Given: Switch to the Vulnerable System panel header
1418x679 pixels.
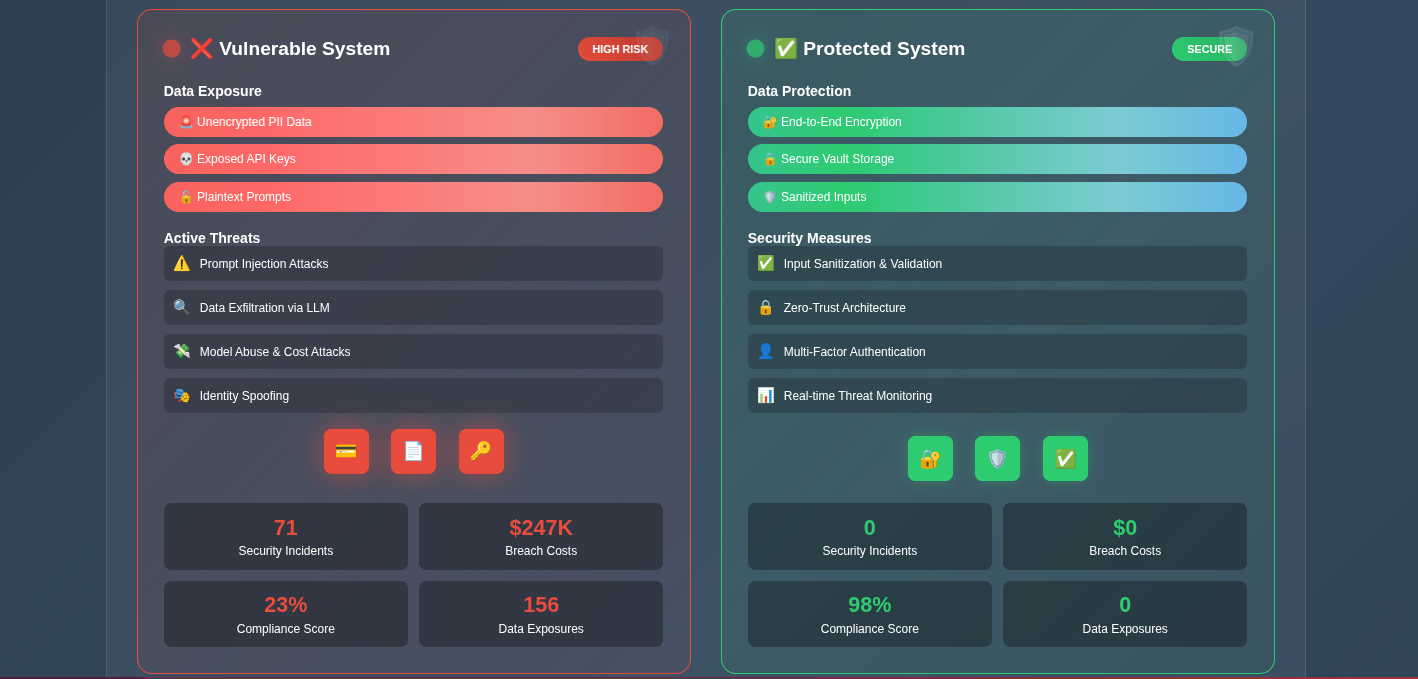Looking at the screenshot, I should pyautogui.click(x=304, y=48).
